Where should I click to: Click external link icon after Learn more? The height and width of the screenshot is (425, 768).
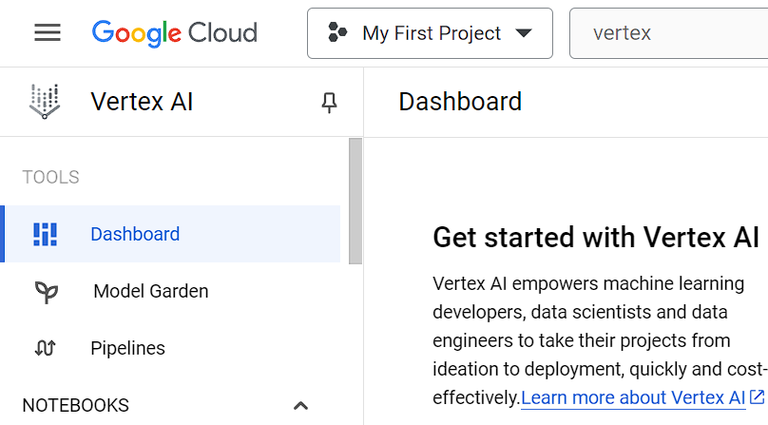click(x=757, y=398)
